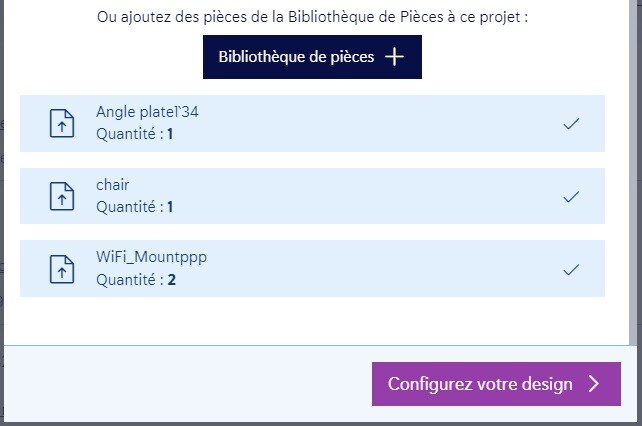Click the checkmark on the Angle platel`34 row
This screenshot has width=642, height=426.
click(x=571, y=124)
